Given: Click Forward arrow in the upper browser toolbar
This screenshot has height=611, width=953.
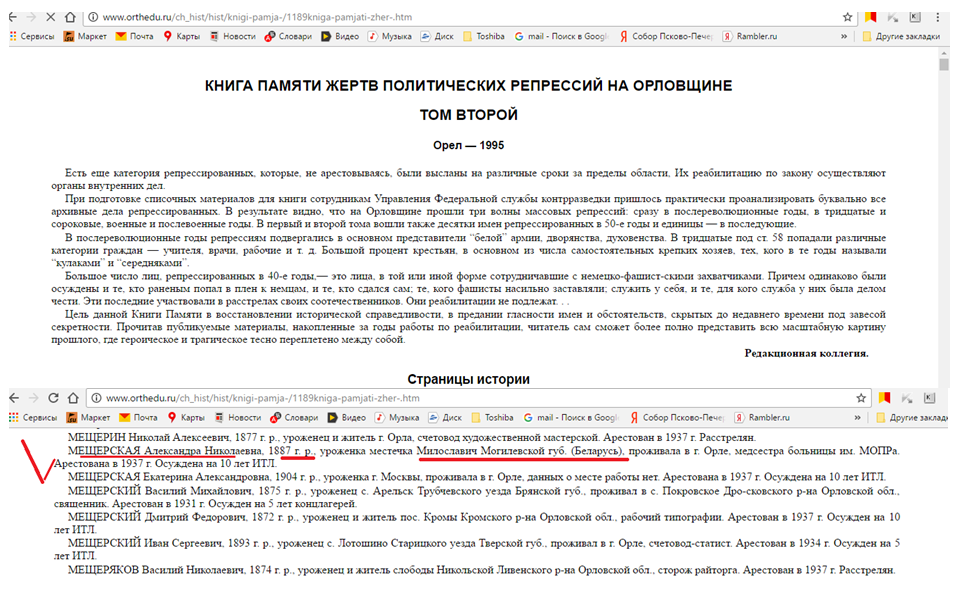Looking at the screenshot, I should click(31, 17).
